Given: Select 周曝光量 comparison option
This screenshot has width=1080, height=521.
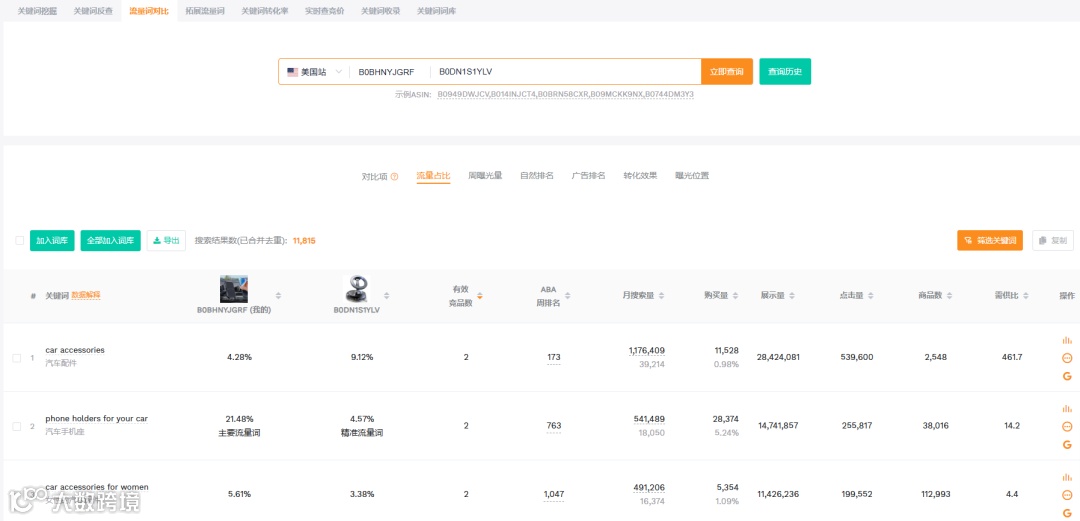Looking at the screenshot, I should point(485,176).
